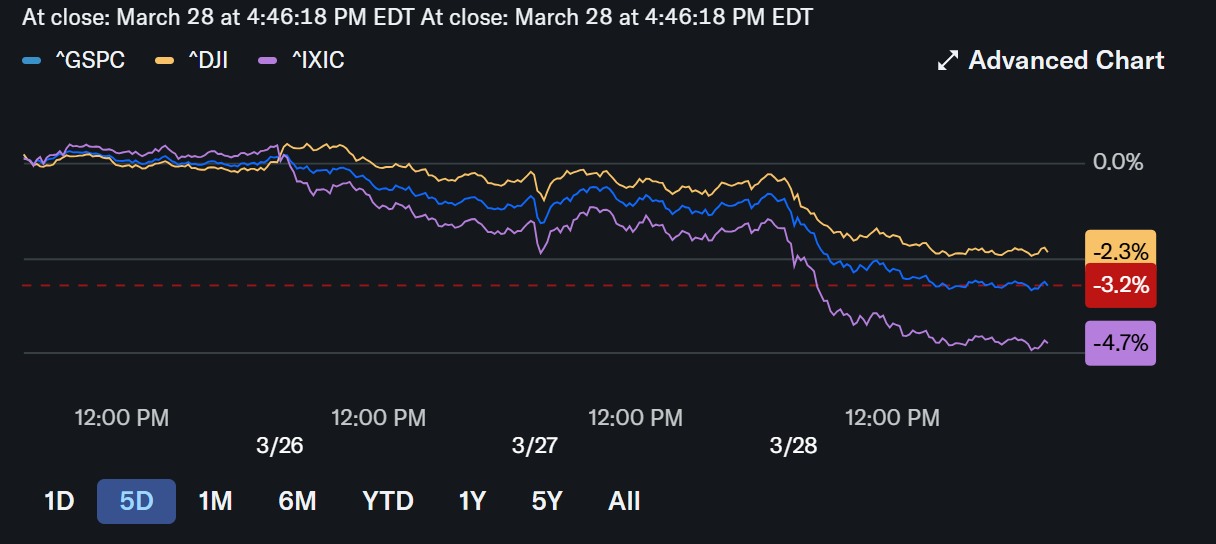Click the 3/27 date axis marker
The image size is (1216, 544).
pos(535,446)
